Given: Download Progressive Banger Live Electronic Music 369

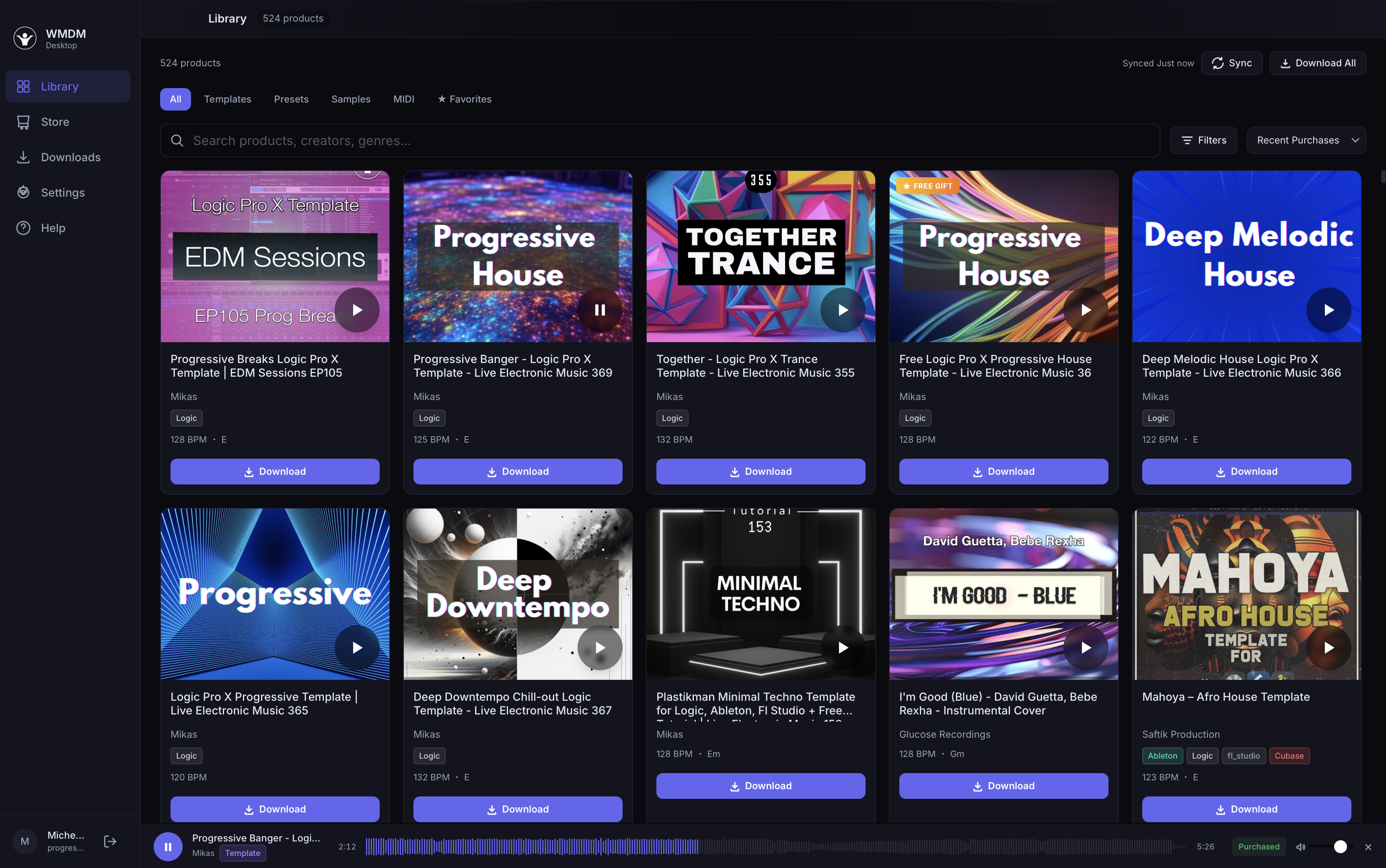Looking at the screenshot, I should pos(518,471).
